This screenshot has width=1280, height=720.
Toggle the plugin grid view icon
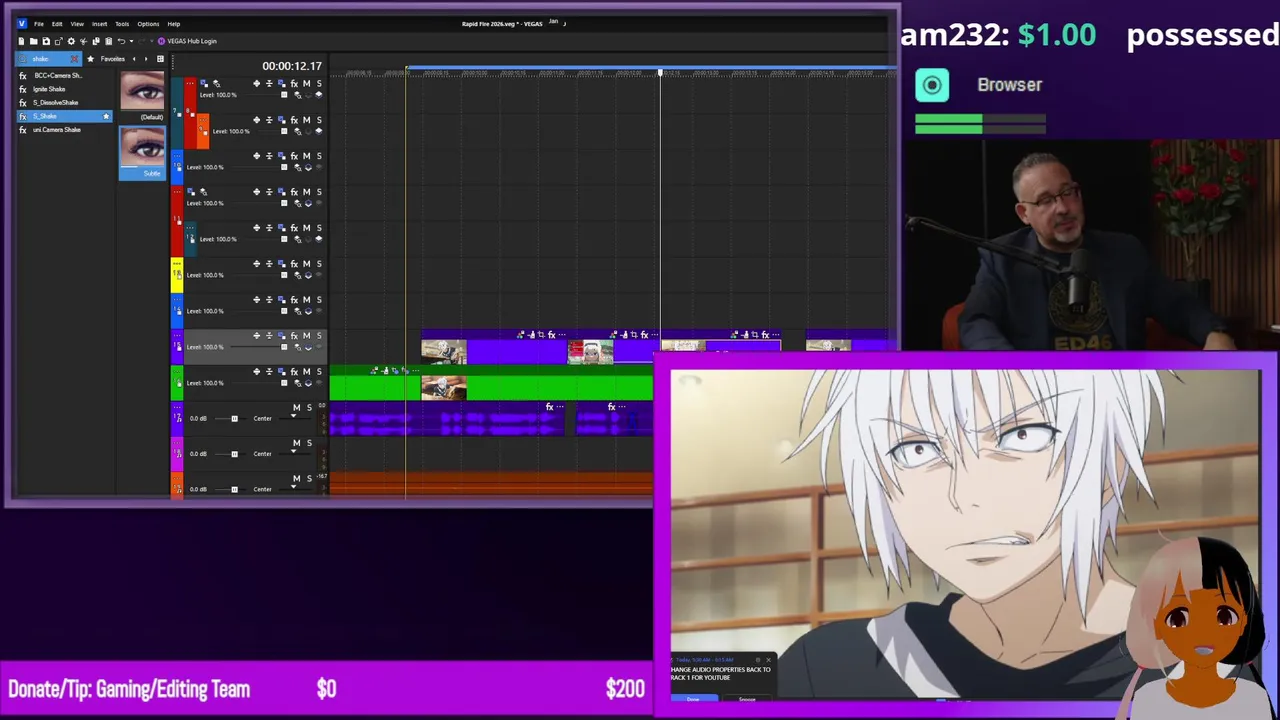click(x=160, y=59)
